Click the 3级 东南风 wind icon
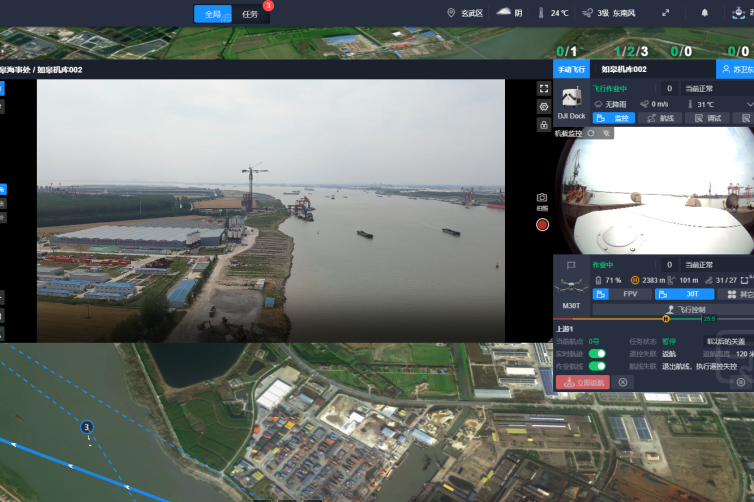 (x=588, y=13)
